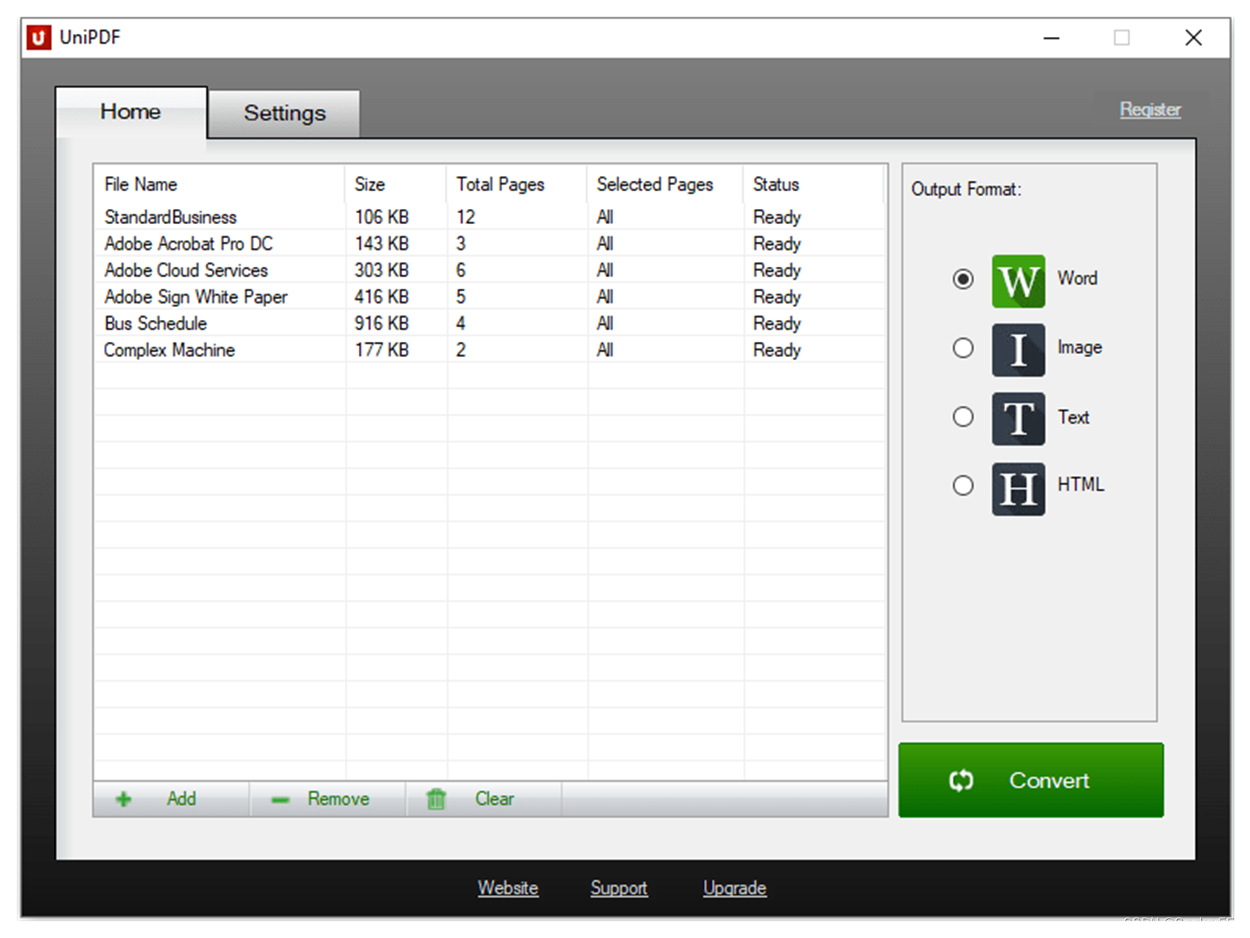The width and height of the screenshot is (1250, 938).
Task: Open the Upgrade link
Action: point(735,888)
